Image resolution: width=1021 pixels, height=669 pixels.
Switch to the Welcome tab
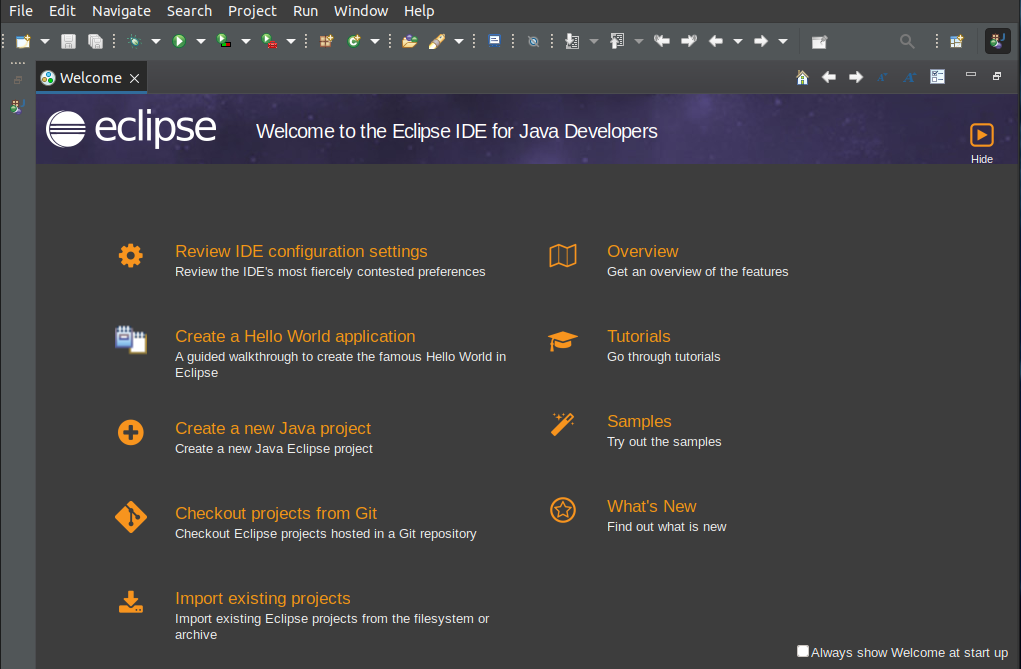pos(88,77)
